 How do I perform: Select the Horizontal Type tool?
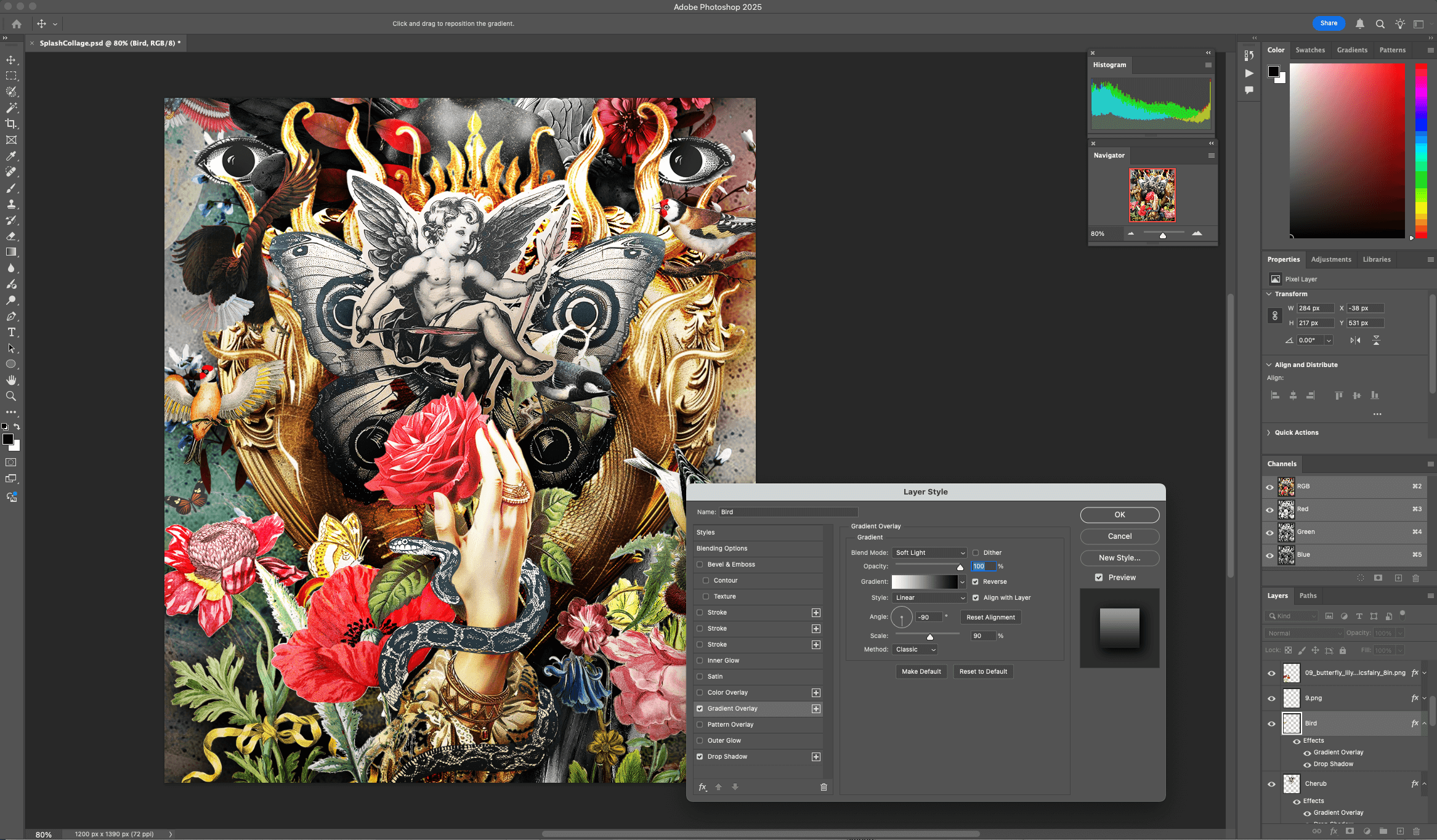coord(11,332)
